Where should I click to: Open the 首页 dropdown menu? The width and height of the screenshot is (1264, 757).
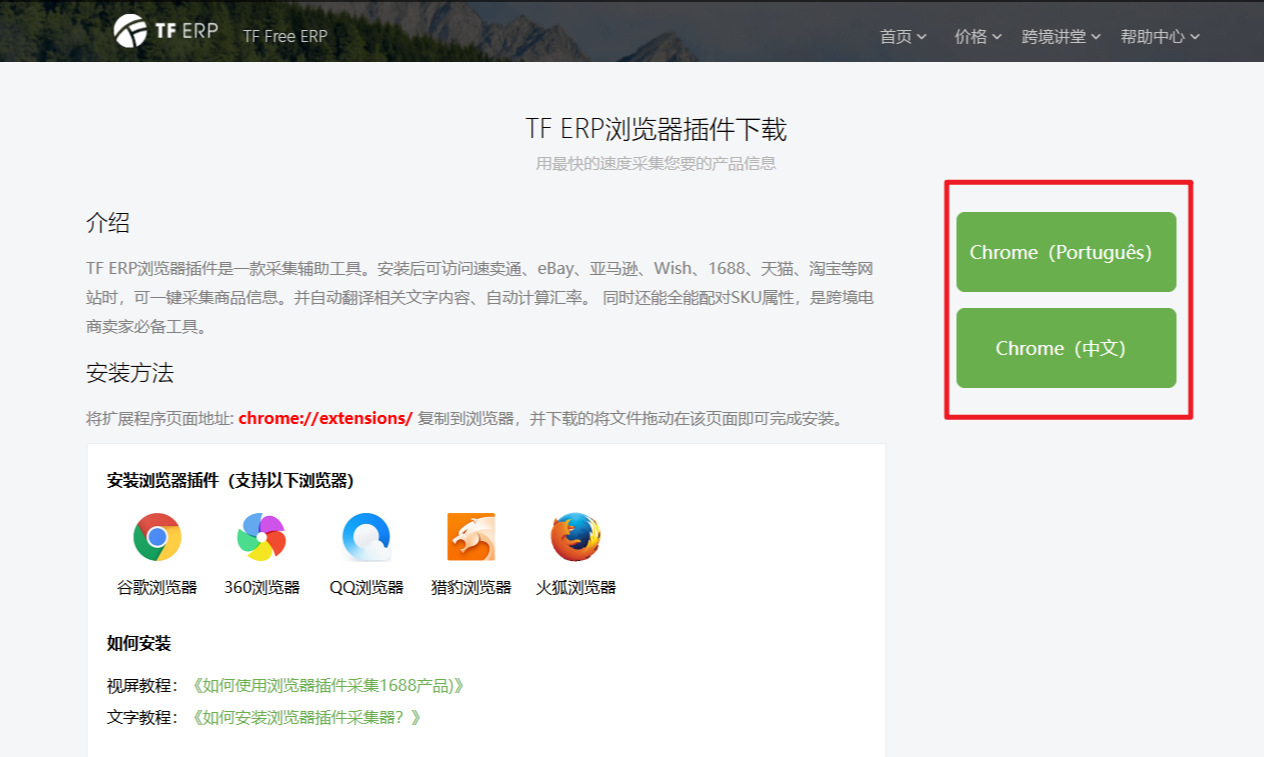point(903,37)
